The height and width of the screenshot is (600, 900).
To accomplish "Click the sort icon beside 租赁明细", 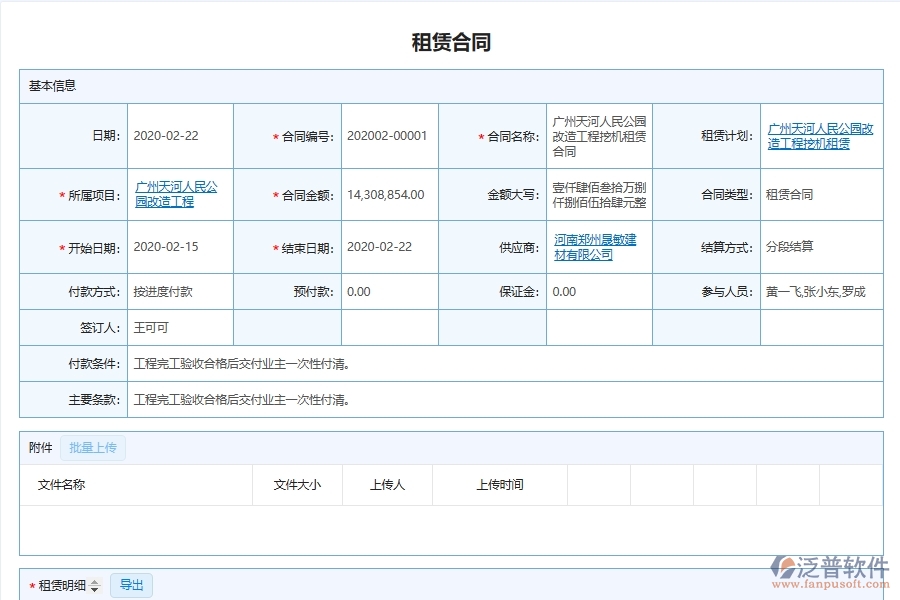I will [95, 585].
